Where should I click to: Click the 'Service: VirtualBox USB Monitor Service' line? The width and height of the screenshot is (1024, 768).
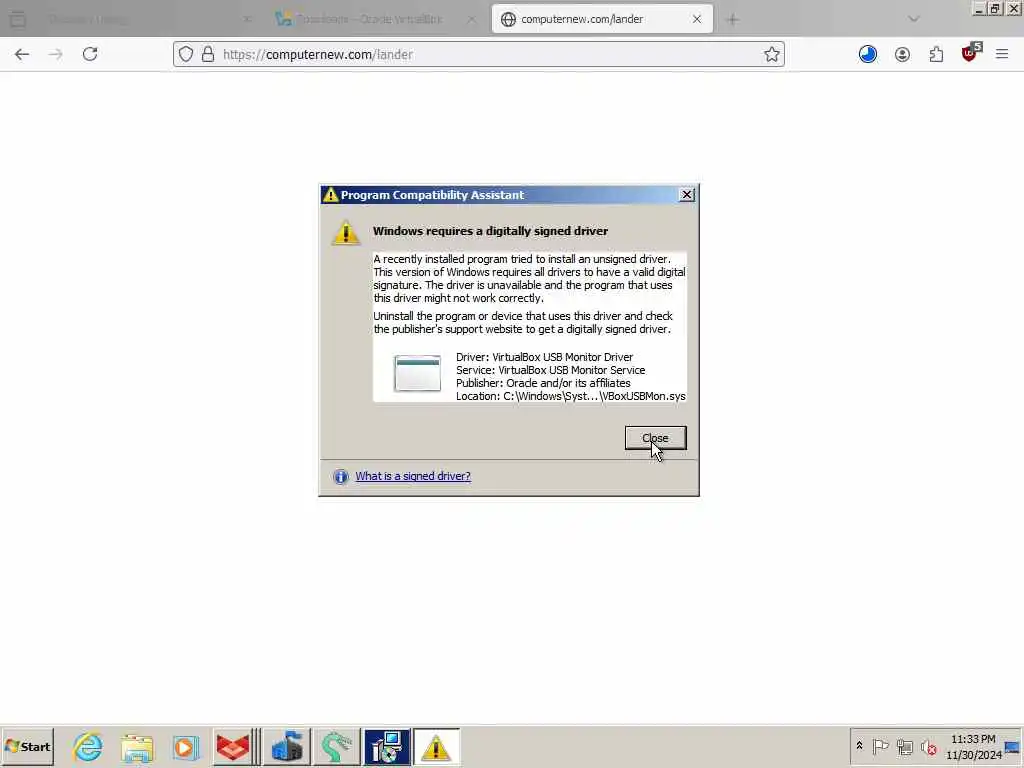click(x=551, y=370)
